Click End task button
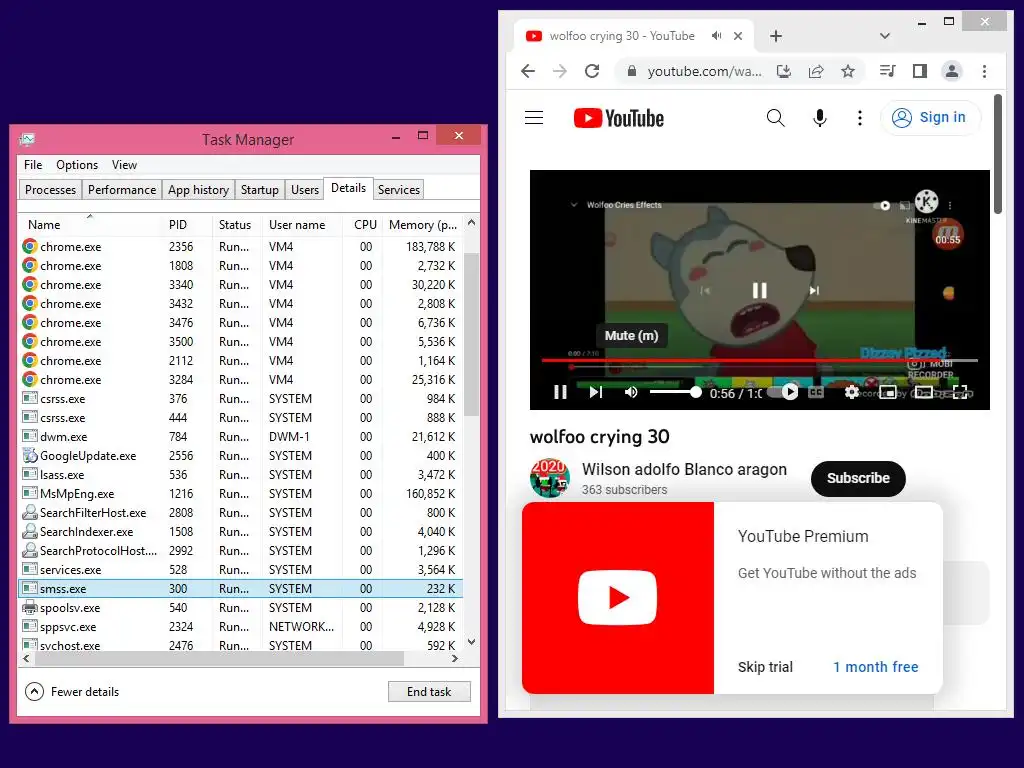Viewport: 1024px width, 768px height. point(429,692)
